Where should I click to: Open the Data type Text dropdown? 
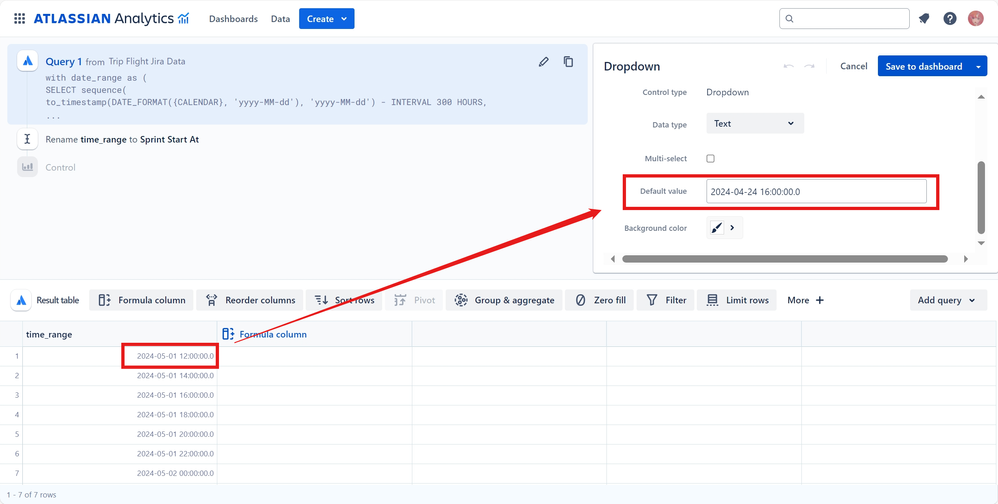[755, 123]
